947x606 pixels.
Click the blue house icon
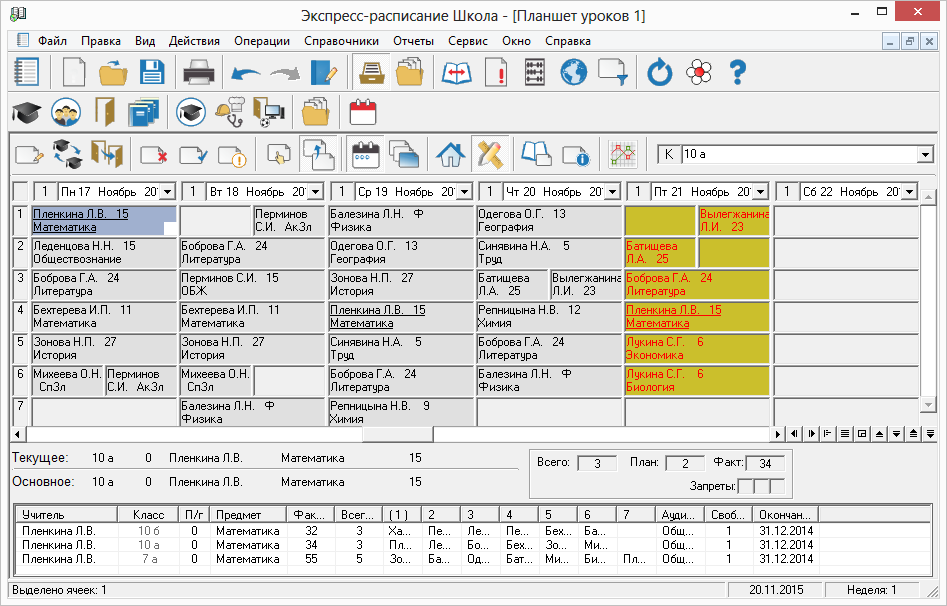click(451, 154)
